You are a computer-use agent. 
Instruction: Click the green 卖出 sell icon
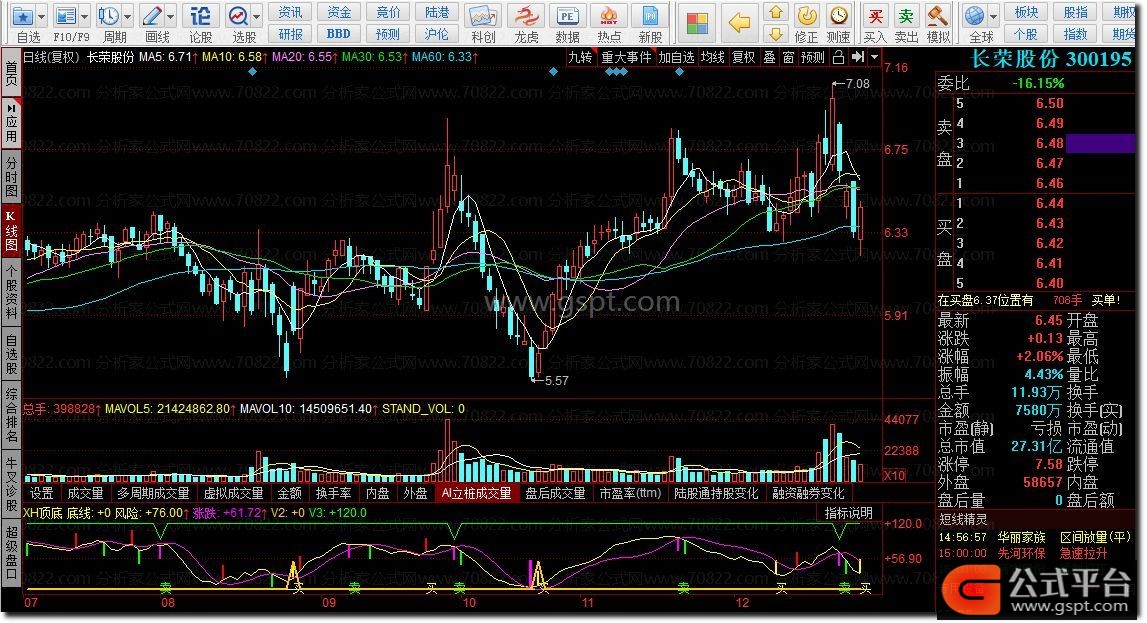(906, 16)
